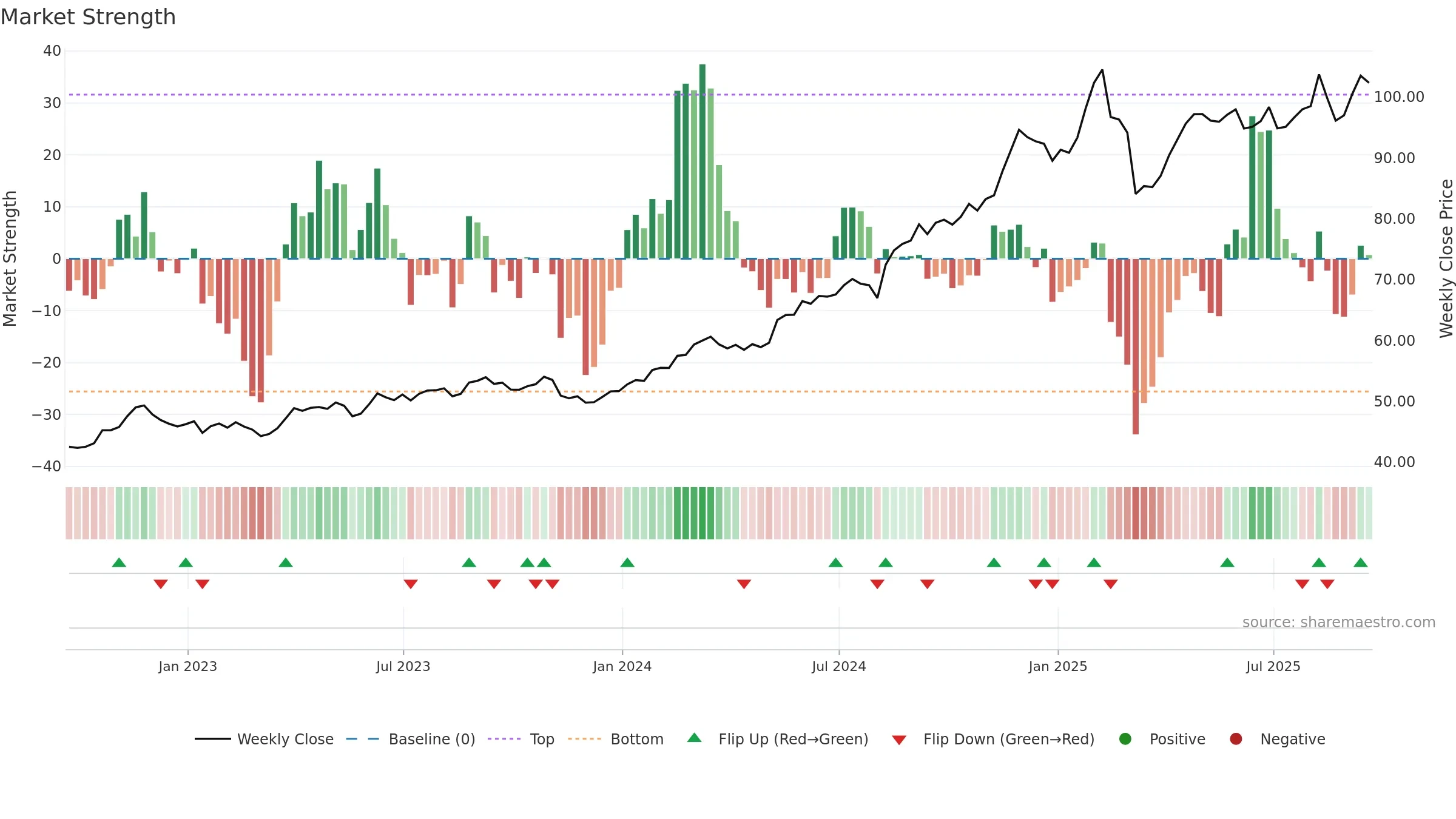Toggle the Top legend label
Image resolution: width=1456 pixels, height=819 pixels.
click(542, 739)
